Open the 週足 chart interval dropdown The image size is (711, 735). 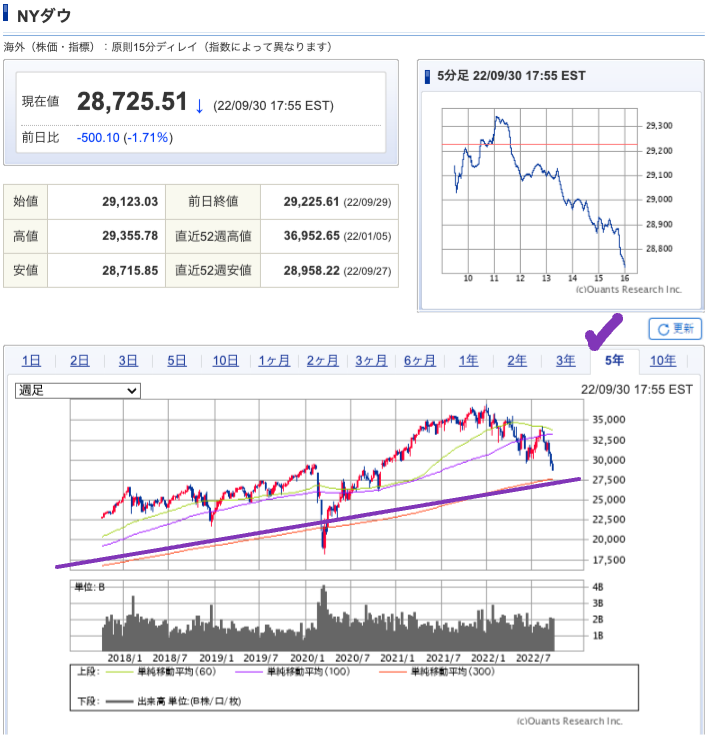coord(78,390)
